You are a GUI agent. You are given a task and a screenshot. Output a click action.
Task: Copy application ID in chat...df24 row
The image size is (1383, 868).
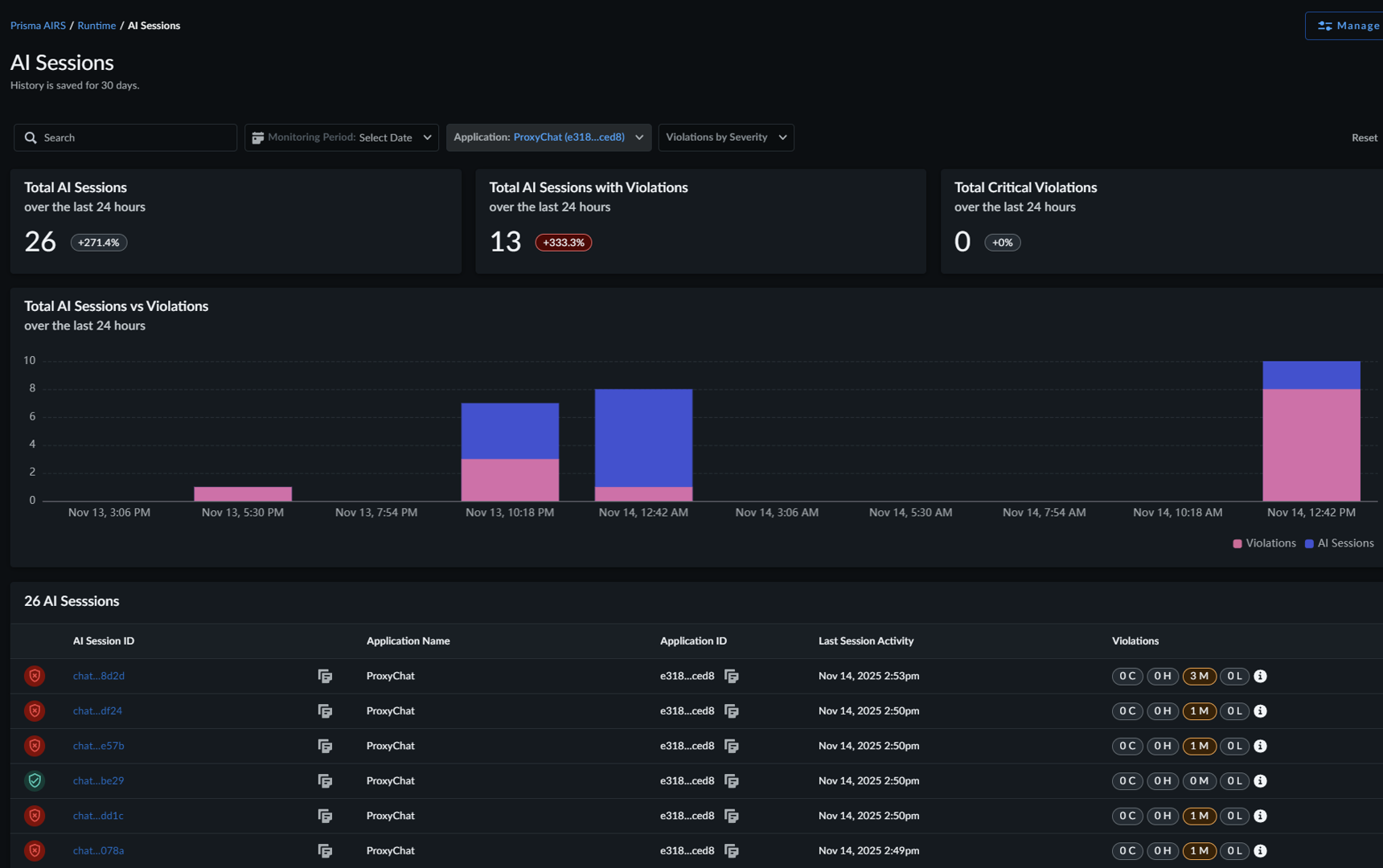pyautogui.click(x=731, y=711)
